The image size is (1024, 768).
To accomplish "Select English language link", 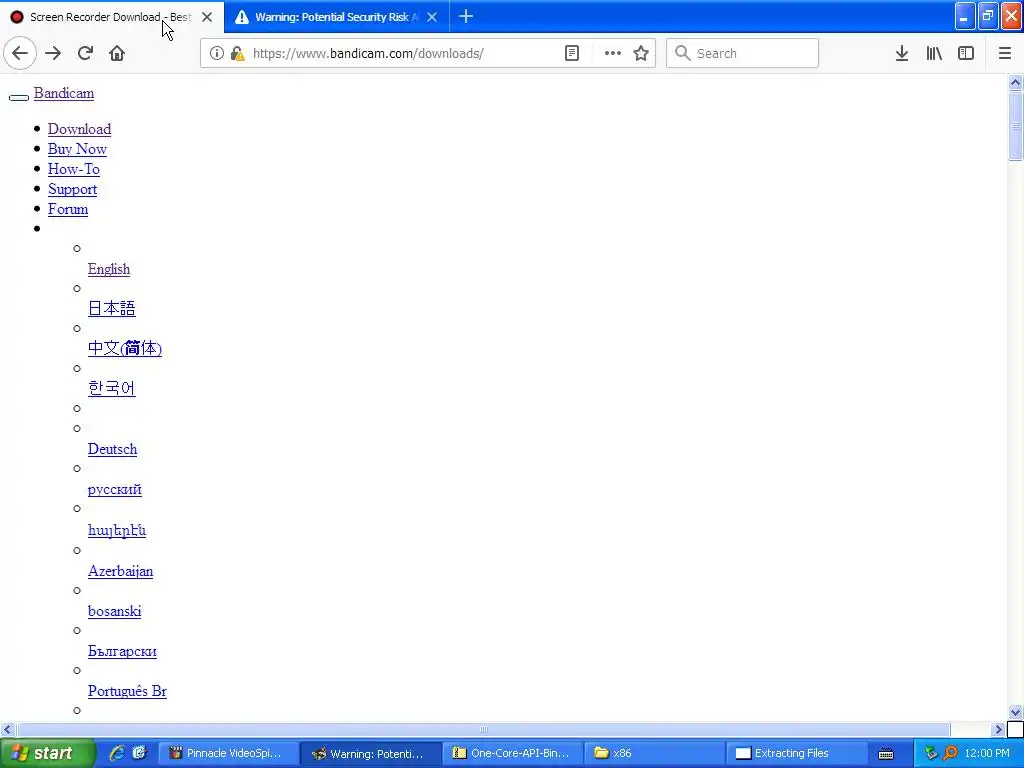I will 109,270.
